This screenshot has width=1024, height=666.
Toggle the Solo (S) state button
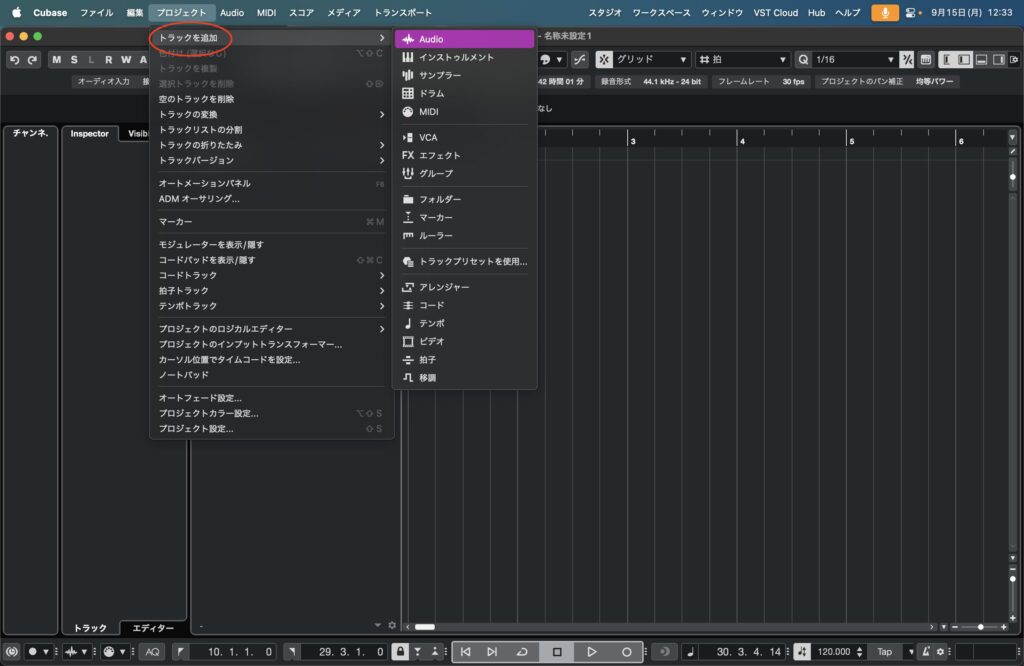pyautogui.click(x=74, y=60)
